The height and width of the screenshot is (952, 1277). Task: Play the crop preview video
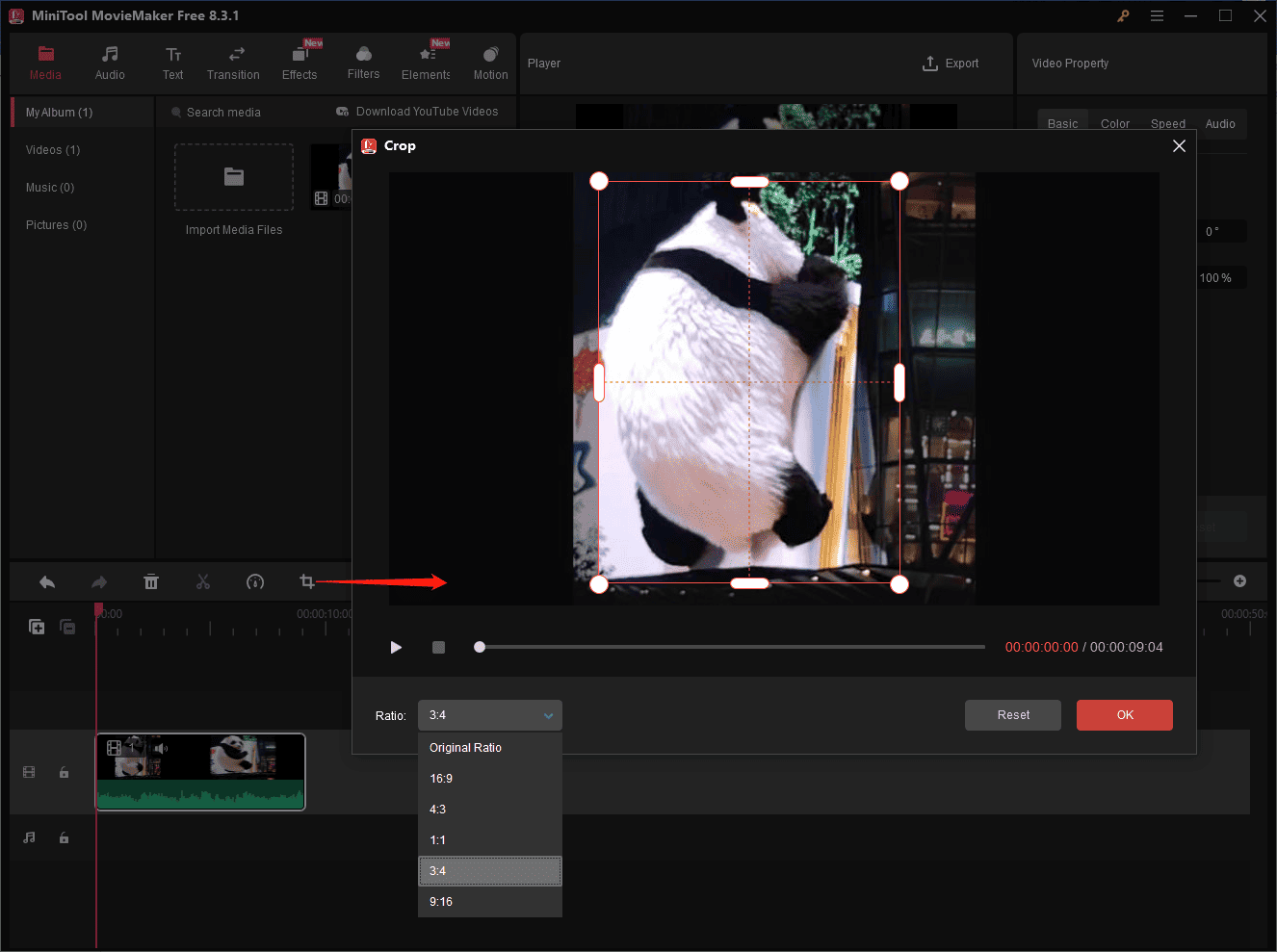396,647
